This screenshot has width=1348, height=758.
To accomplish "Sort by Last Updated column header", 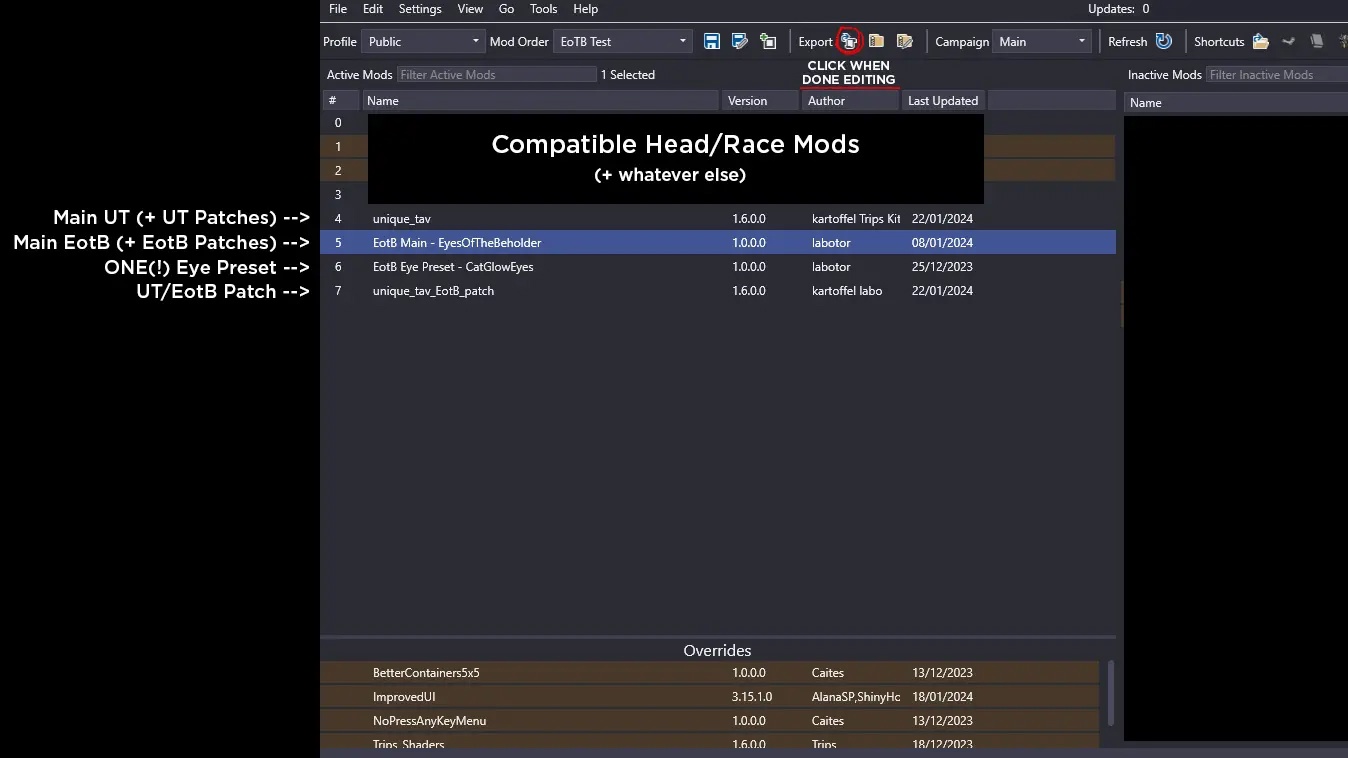I will click(943, 101).
